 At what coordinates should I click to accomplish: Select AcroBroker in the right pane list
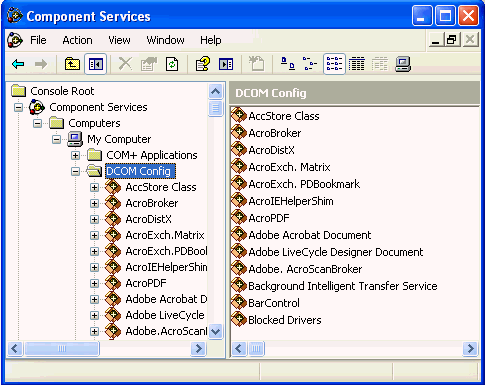(x=275, y=133)
